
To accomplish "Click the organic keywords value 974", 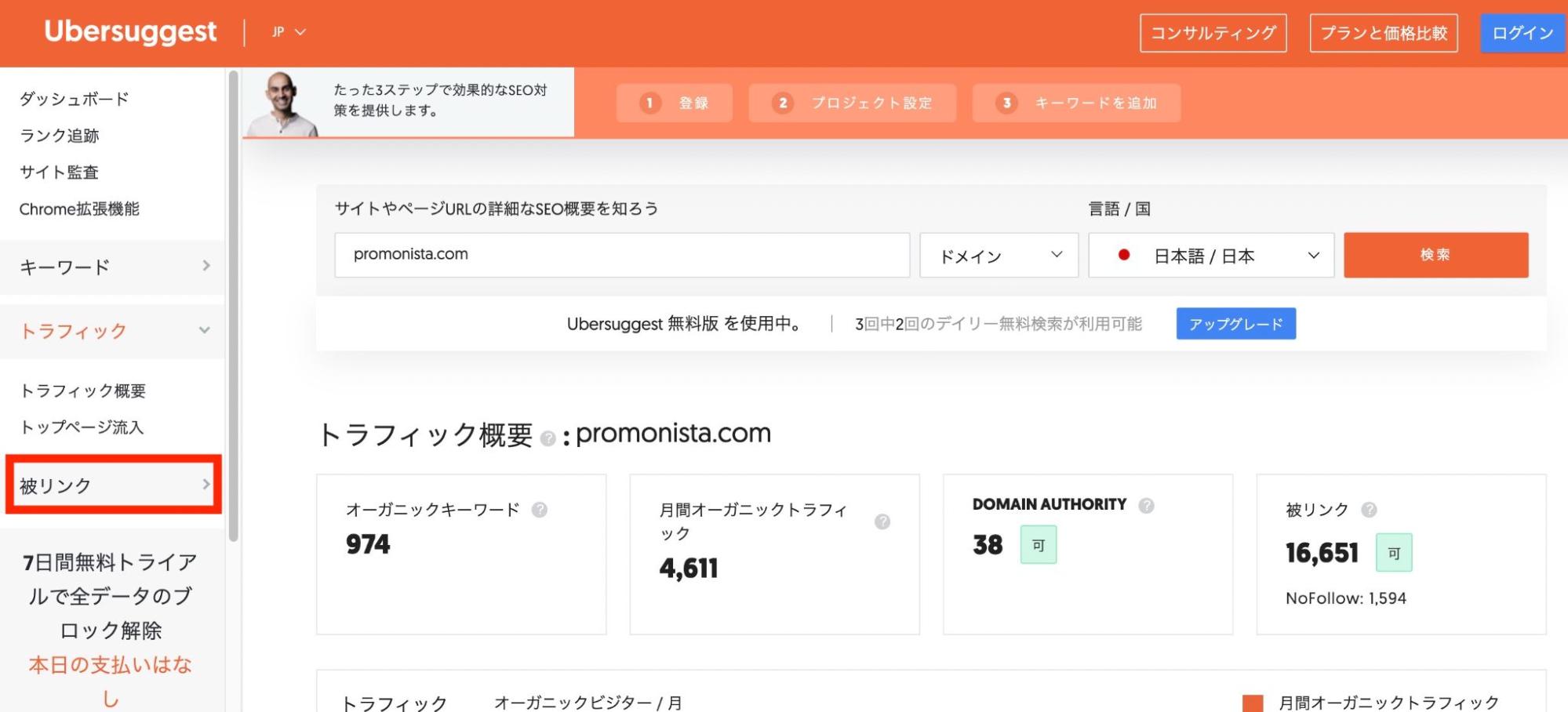I will pos(368,544).
